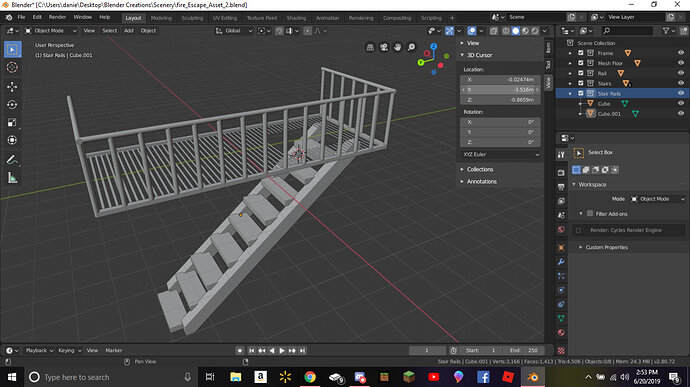Select rendered viewport shading mode
This screenshot has width=690, height=387.
point(535,31)
